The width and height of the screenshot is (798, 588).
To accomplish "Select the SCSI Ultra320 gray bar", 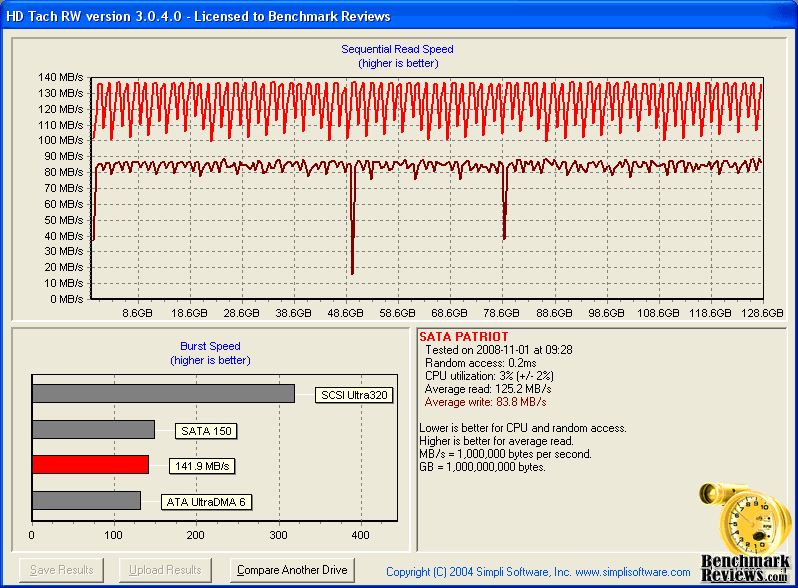I will [163, 394].
